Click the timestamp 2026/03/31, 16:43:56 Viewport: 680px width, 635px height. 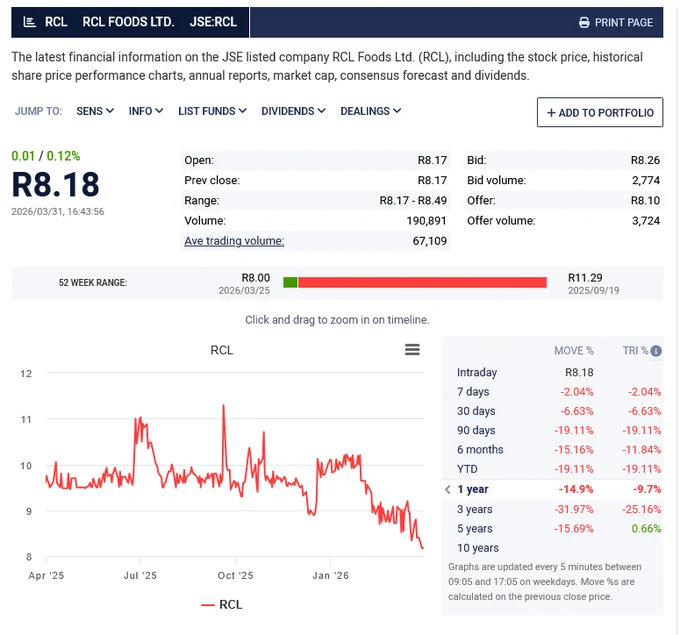[58, 212]
